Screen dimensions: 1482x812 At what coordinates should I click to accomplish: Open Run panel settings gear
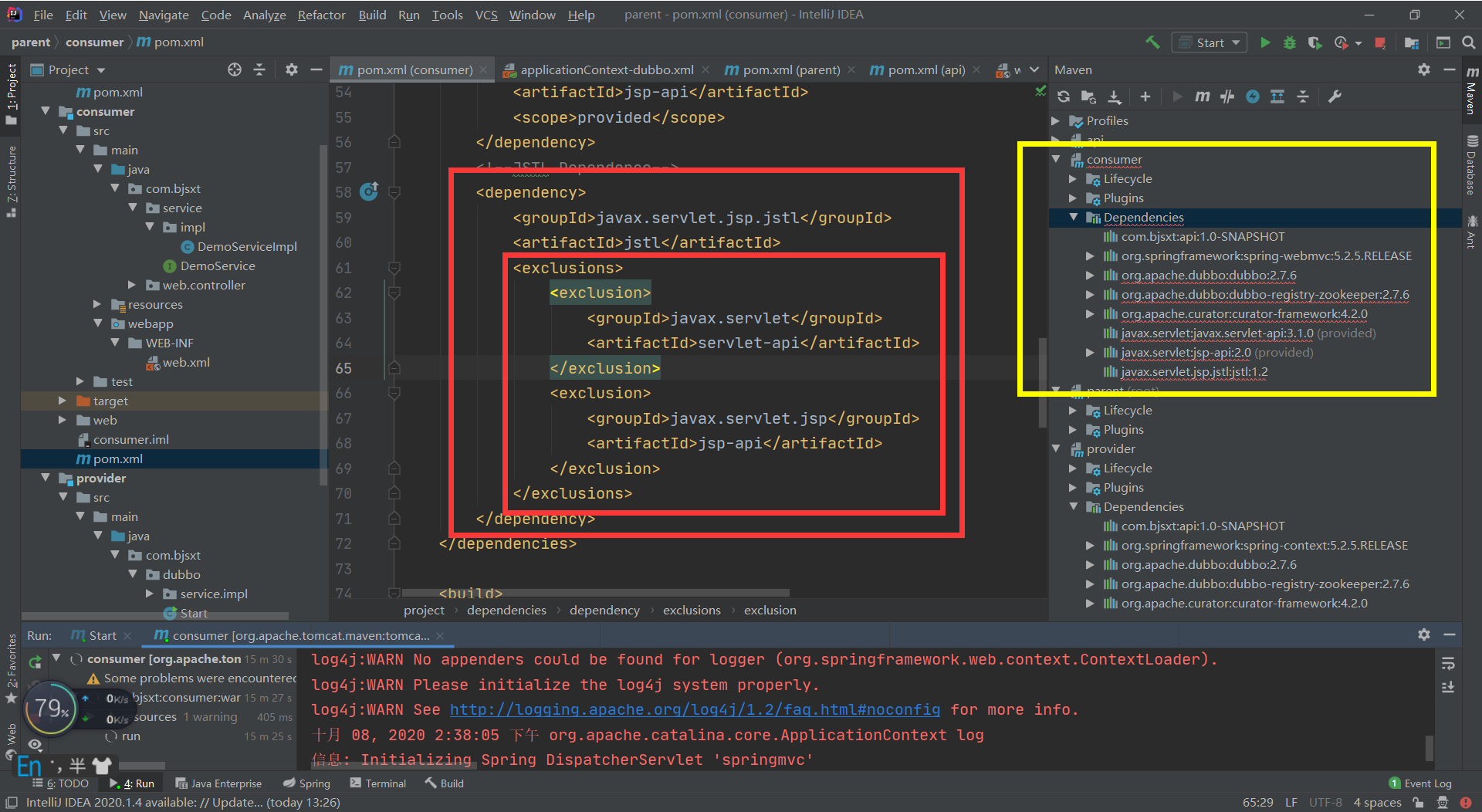point(1424,634)
